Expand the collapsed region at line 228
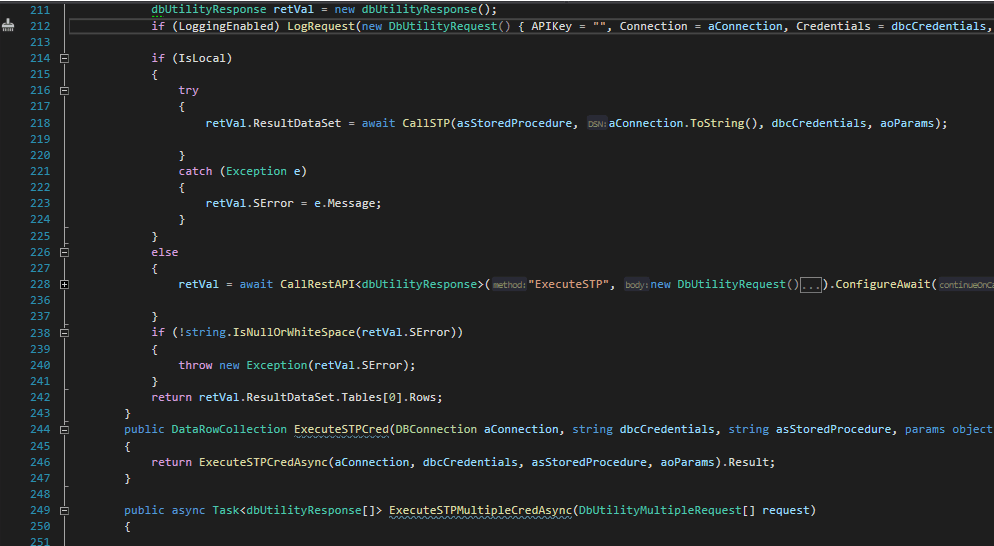The image size is (994, 546). (65, 285)
